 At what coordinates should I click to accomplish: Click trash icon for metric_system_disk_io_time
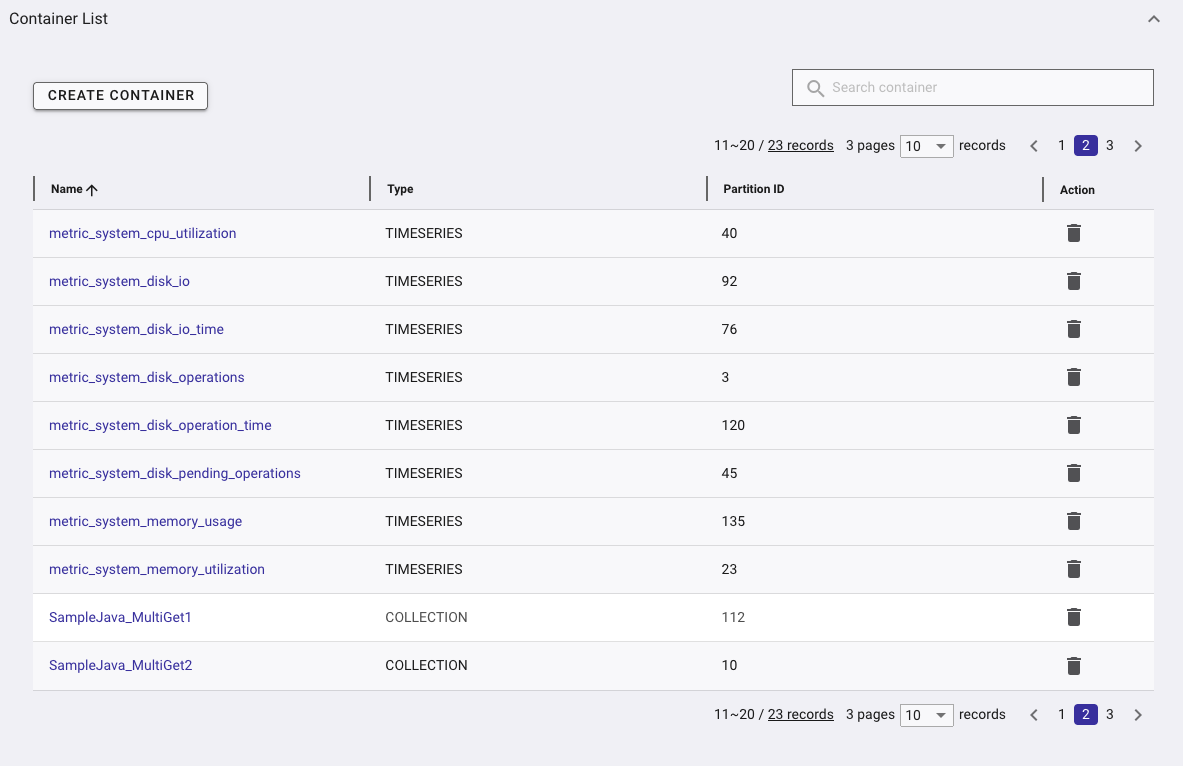coord(1074,329)
